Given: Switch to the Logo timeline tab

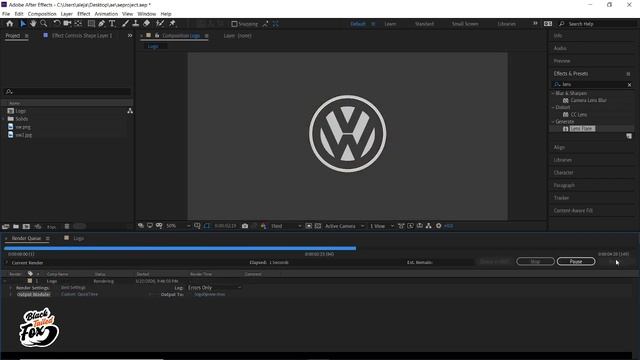Looking at the screenshot, I should coord(78,238).
